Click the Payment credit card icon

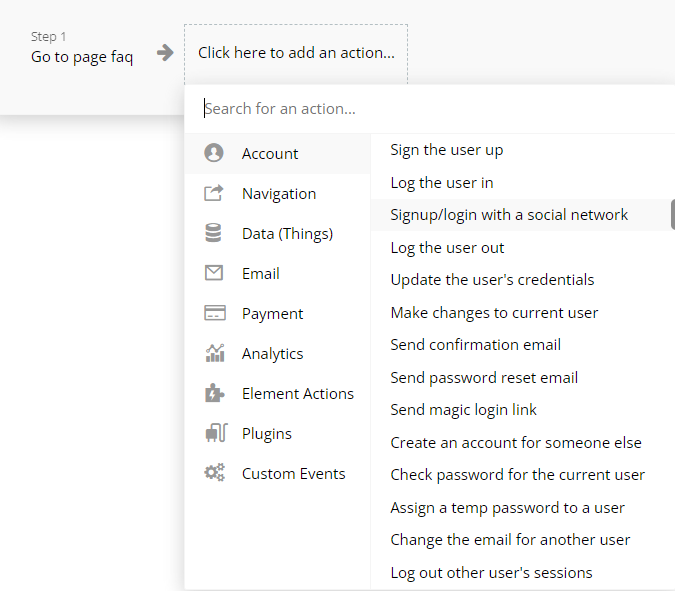(214, 313)
